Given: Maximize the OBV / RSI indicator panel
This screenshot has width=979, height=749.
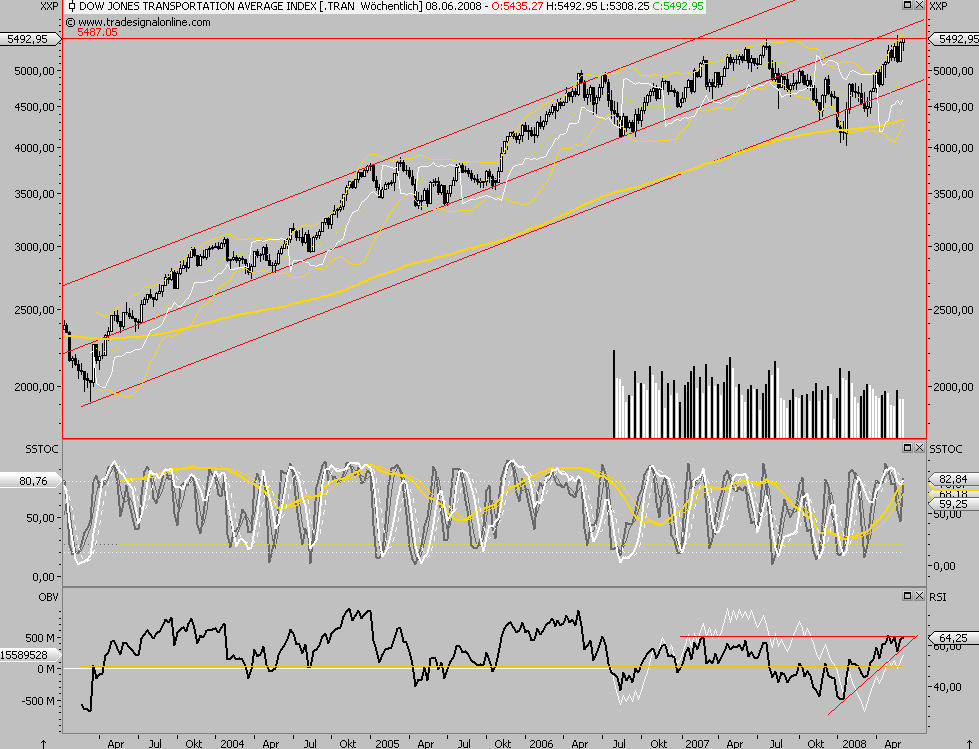Looking at the screenshot, I should click(908, 595).
